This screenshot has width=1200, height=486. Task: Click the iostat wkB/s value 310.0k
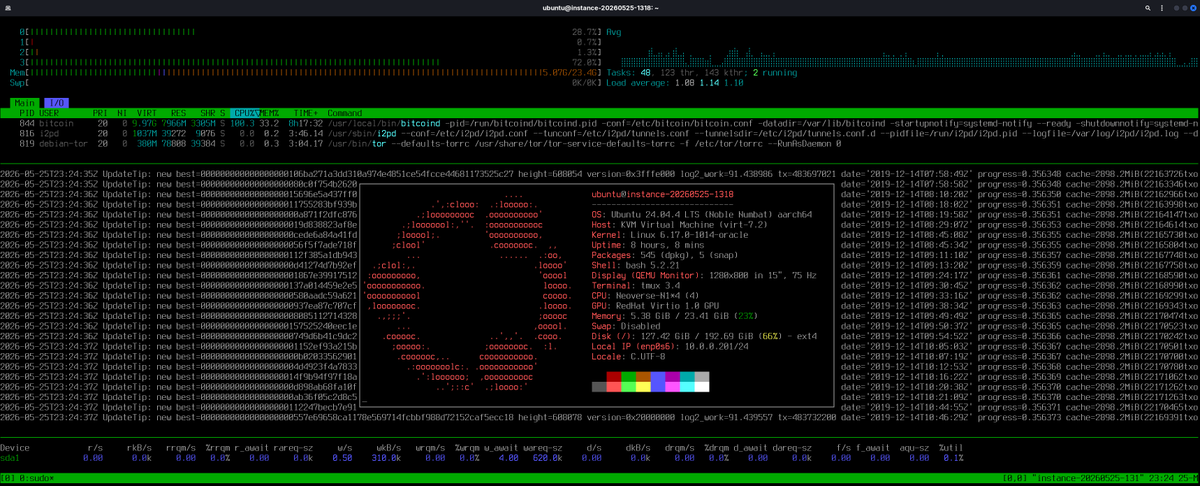pos(384,458)
